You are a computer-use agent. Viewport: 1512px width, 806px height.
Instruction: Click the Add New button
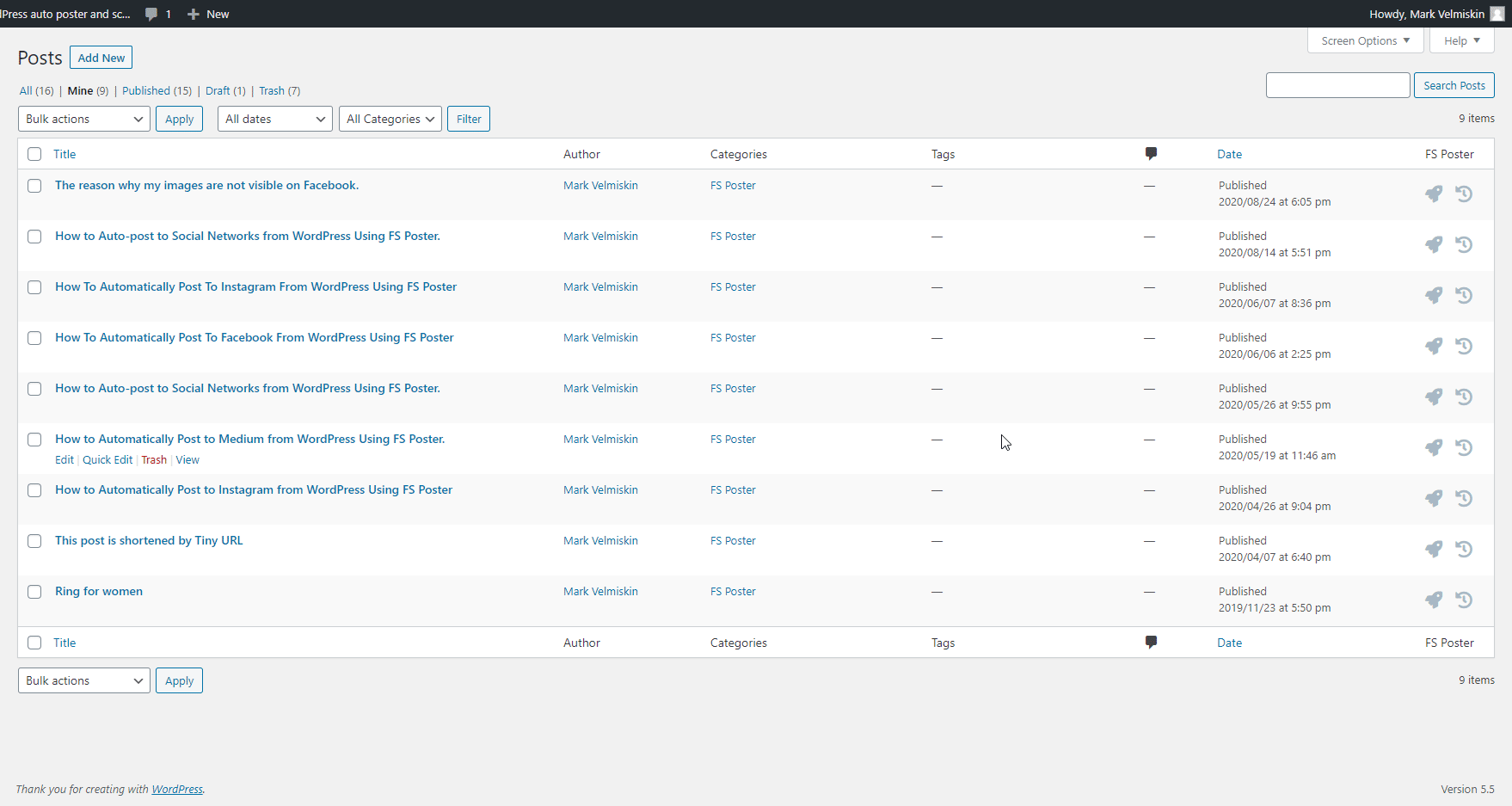click(x=101, y=58)
